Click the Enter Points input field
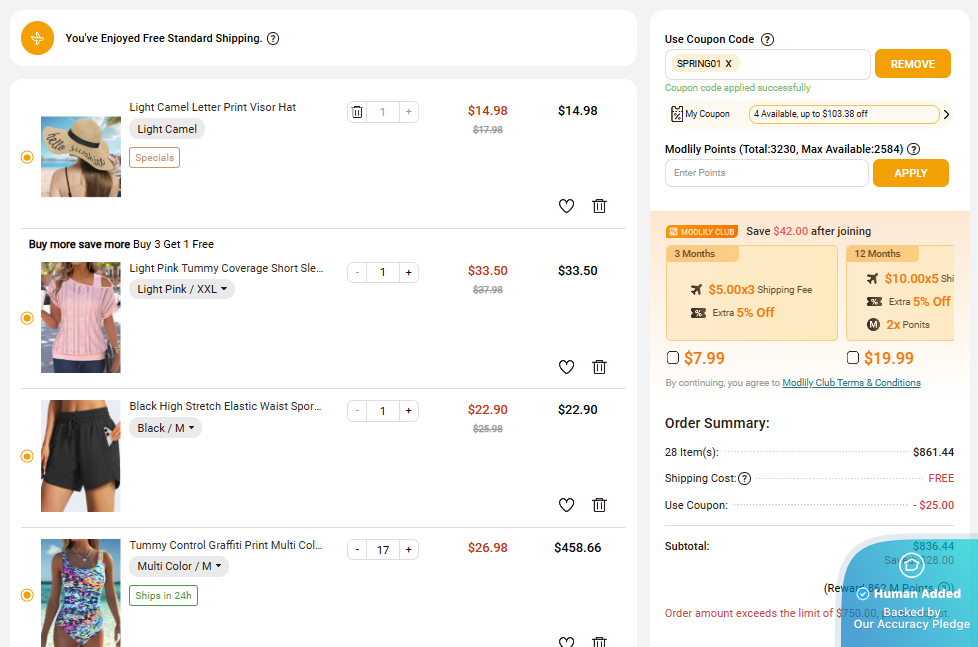This screenshot has width=978, height=647. click(x=766, y=173)
